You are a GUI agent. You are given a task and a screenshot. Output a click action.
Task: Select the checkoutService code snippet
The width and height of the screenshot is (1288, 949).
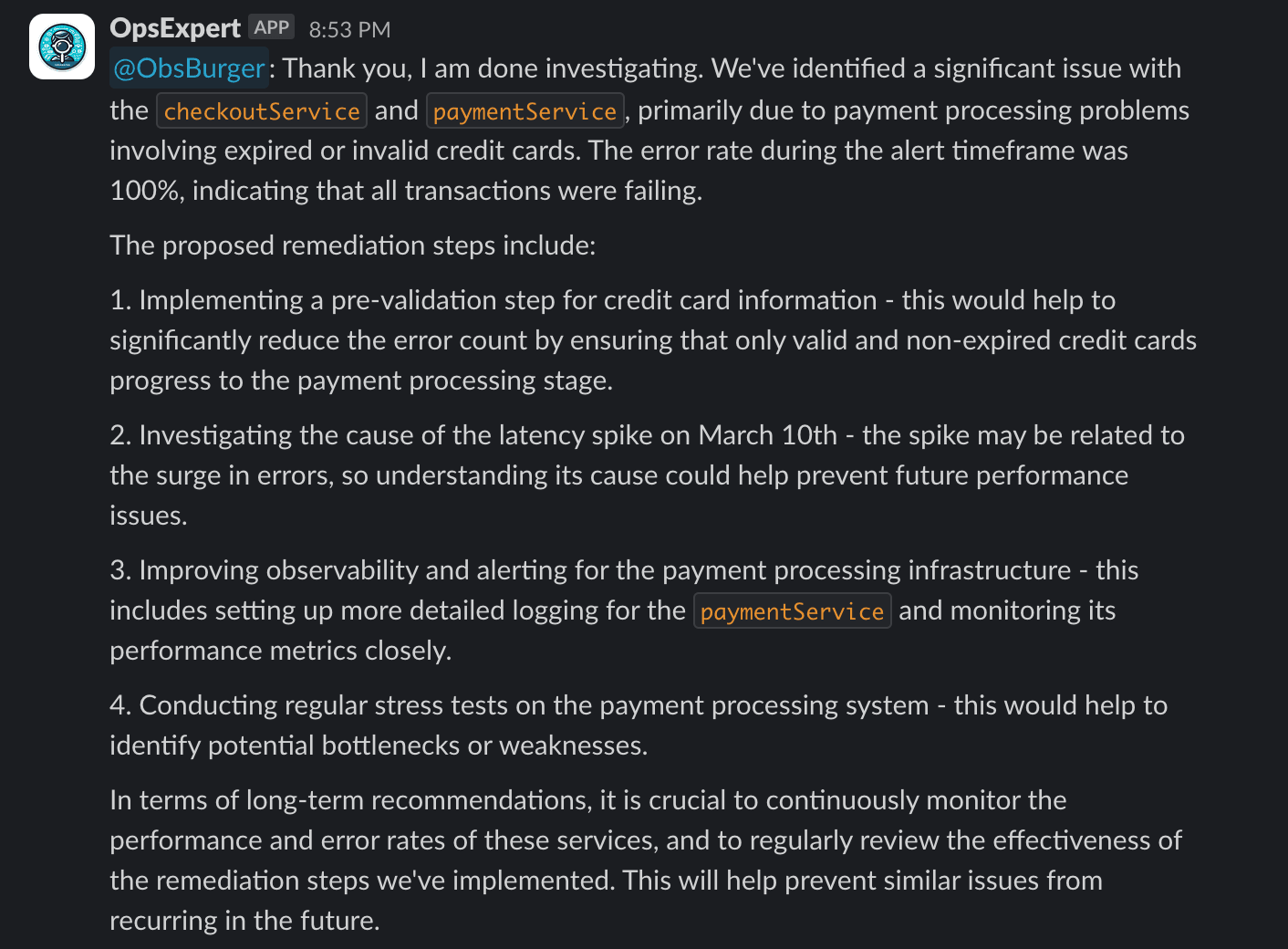(x=261, y=110)
